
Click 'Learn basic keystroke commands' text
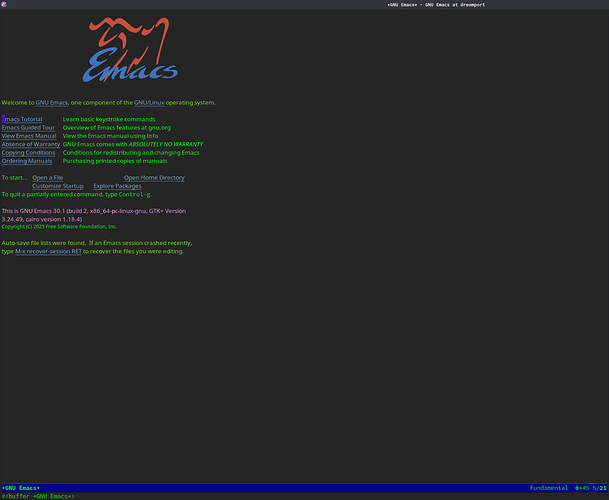pyautogui.click(x=109, y=119)
